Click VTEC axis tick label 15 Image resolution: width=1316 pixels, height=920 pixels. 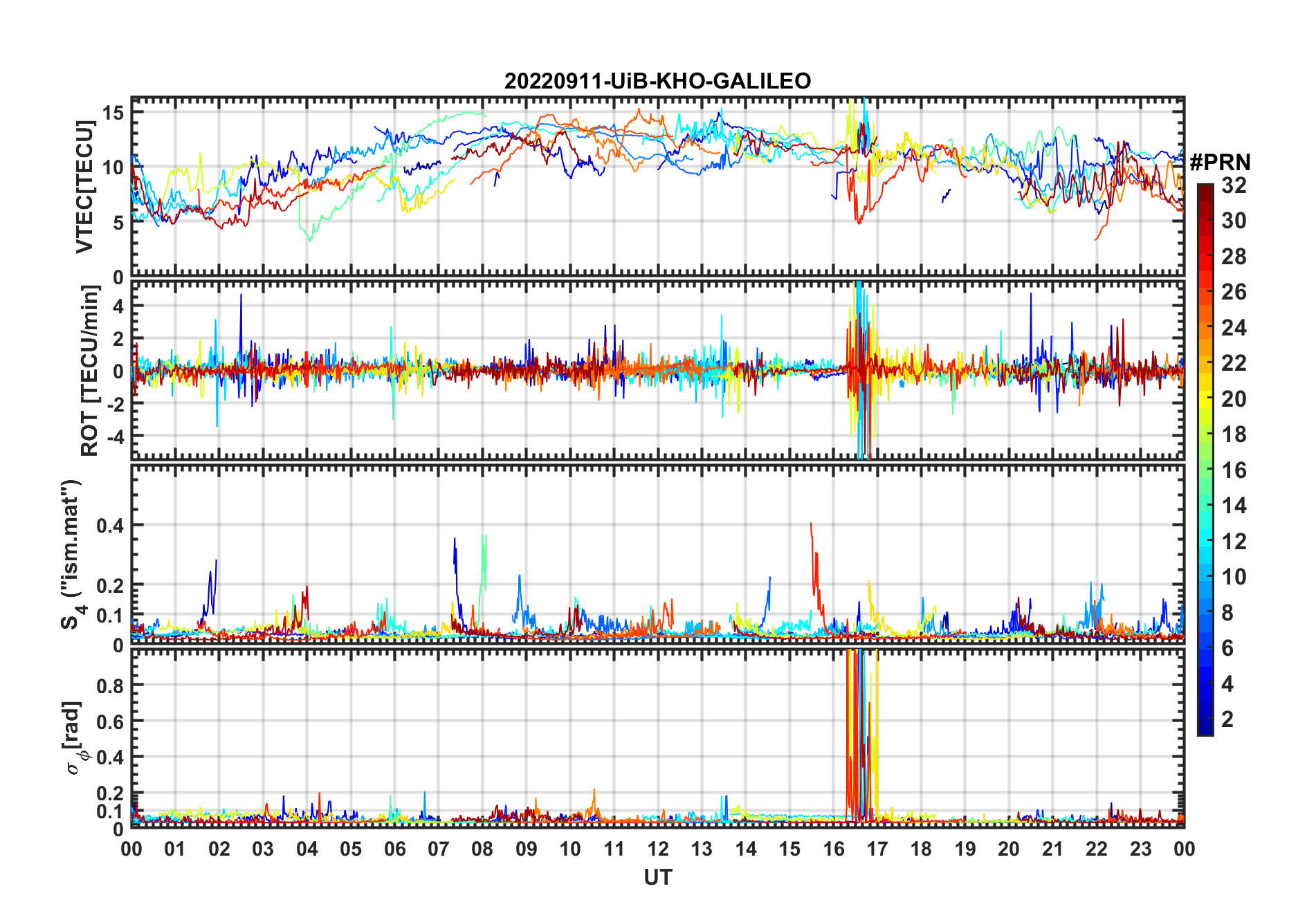pyautogui.click(x=113, y=112)
